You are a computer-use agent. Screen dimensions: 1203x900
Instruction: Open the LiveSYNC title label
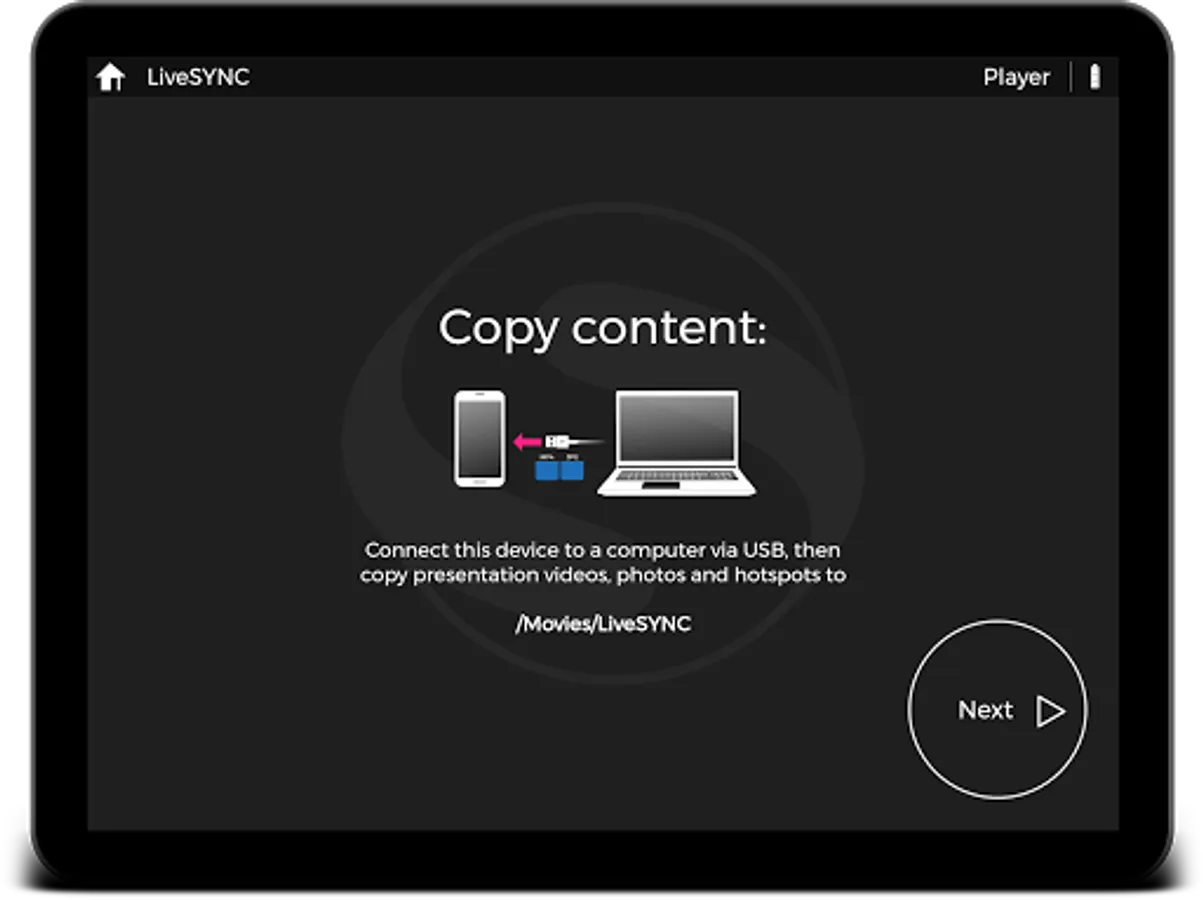click(198, 77)
